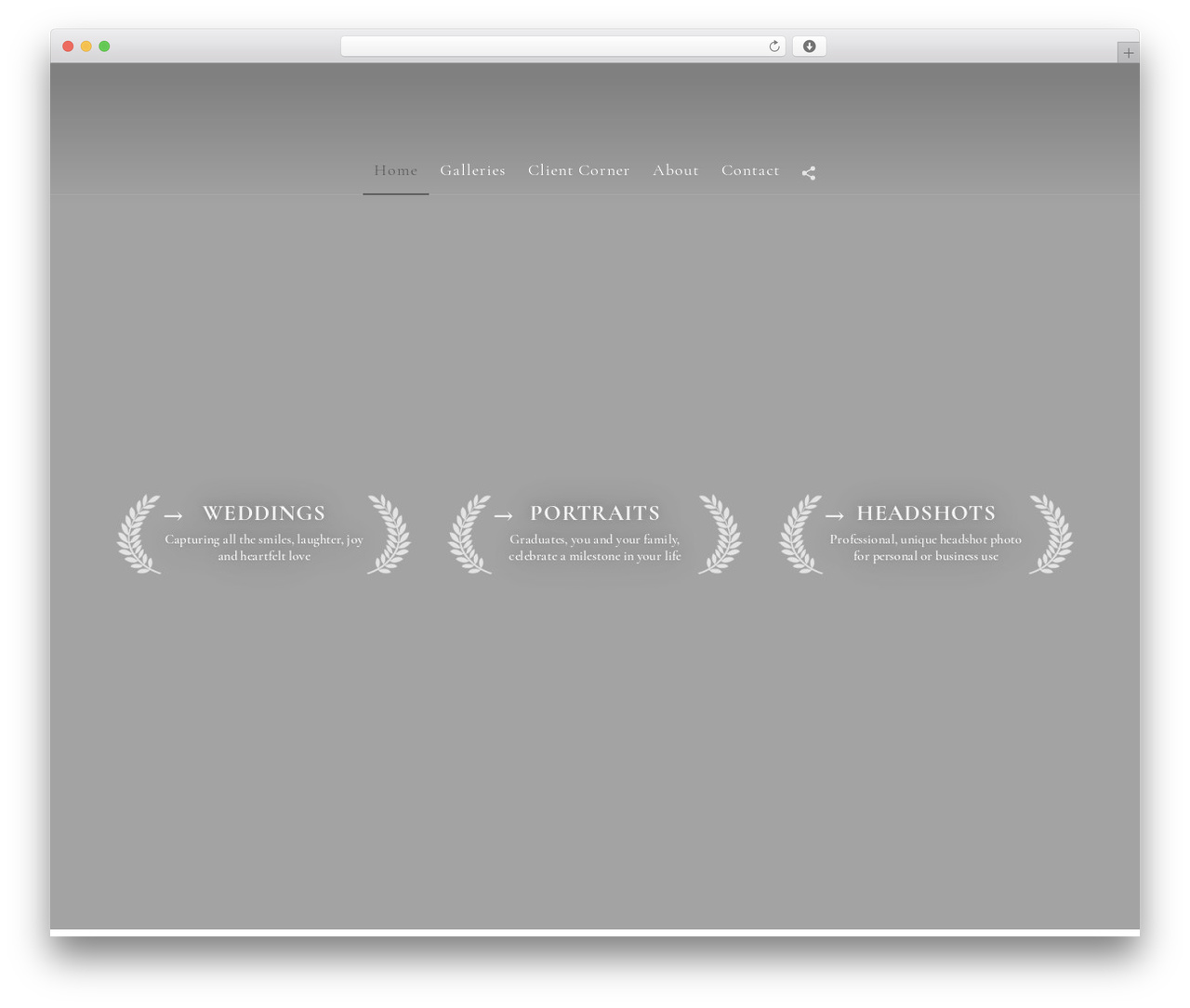Open the About page
1190x1008 pixels.
pyautogui.click(x=676, y=170)
